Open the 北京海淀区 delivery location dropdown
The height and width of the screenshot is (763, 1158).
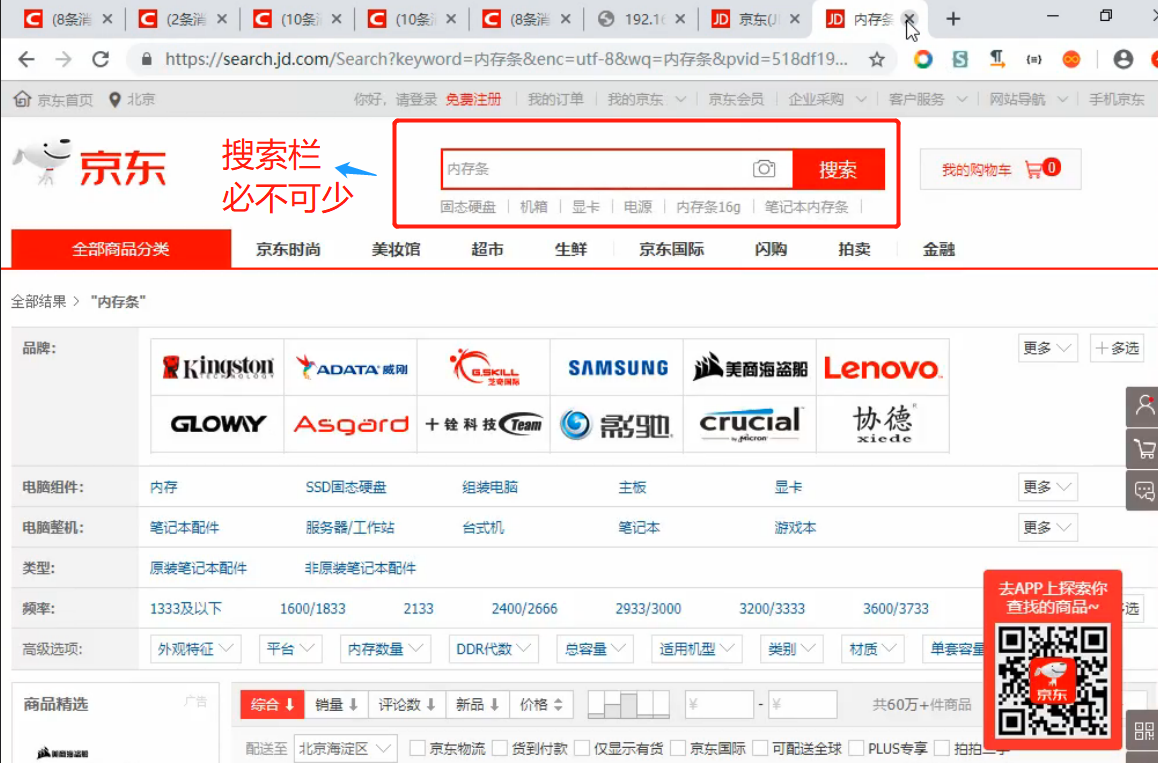[x=345, y=747]
